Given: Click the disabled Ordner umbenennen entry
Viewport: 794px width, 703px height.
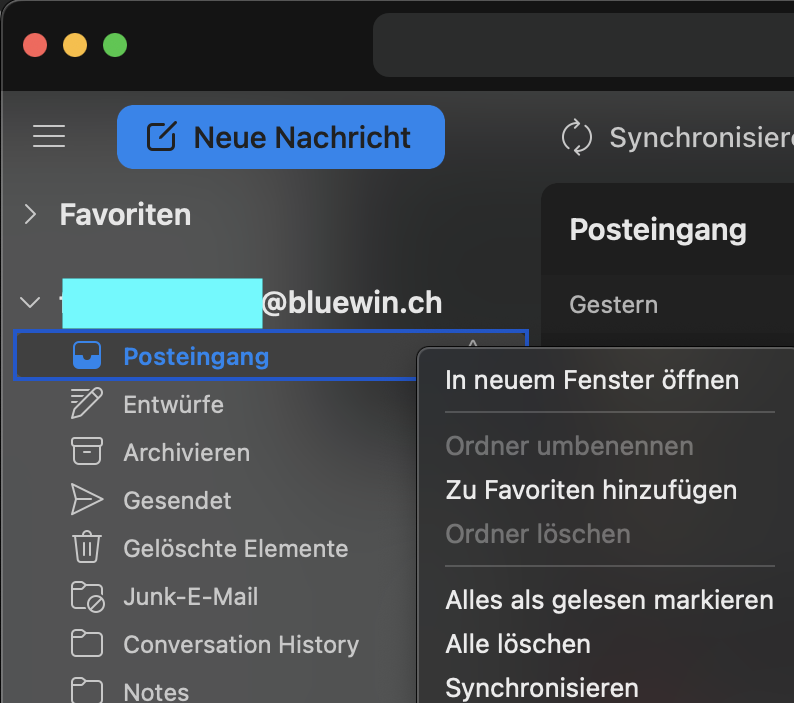Looking at the screenshot, I should click(569, 446).
